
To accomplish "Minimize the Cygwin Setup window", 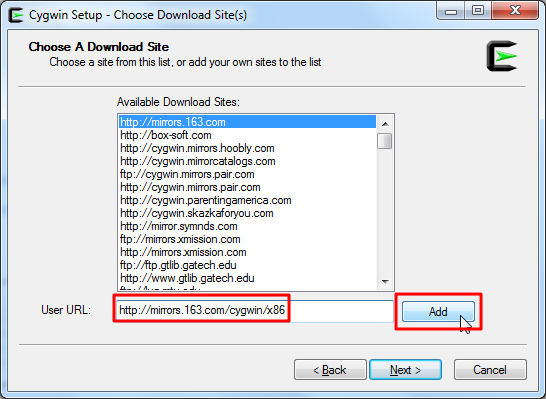I will 451,11.
